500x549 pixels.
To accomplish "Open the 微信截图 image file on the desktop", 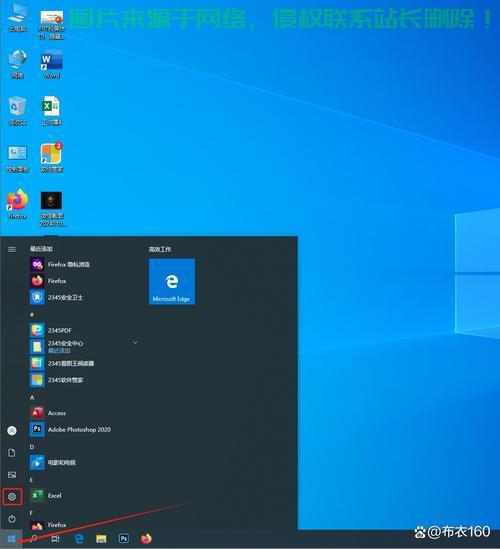I will pyautogui.click(x=52, y=209).
